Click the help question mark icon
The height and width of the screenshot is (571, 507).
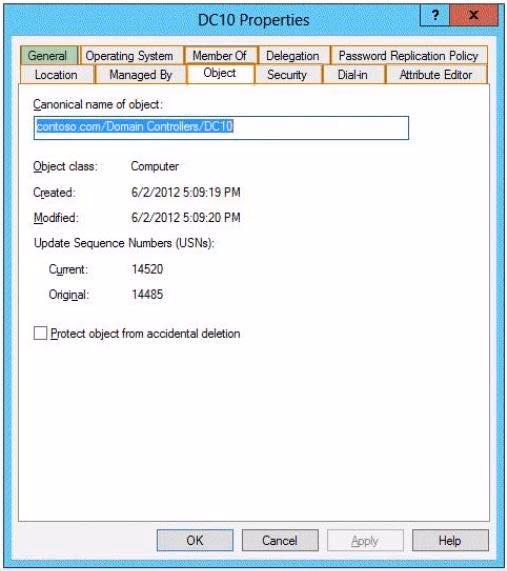point(435,15)
